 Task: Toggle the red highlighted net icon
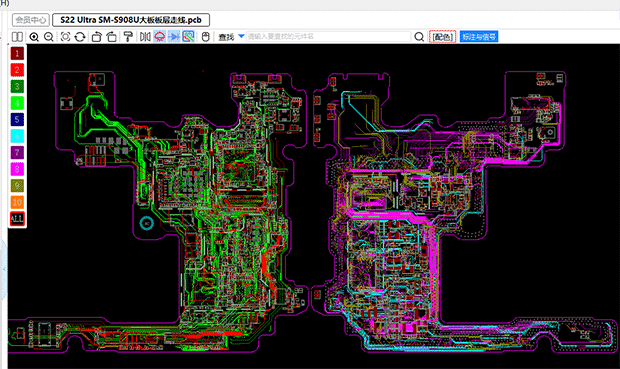(x=160, y=37)
